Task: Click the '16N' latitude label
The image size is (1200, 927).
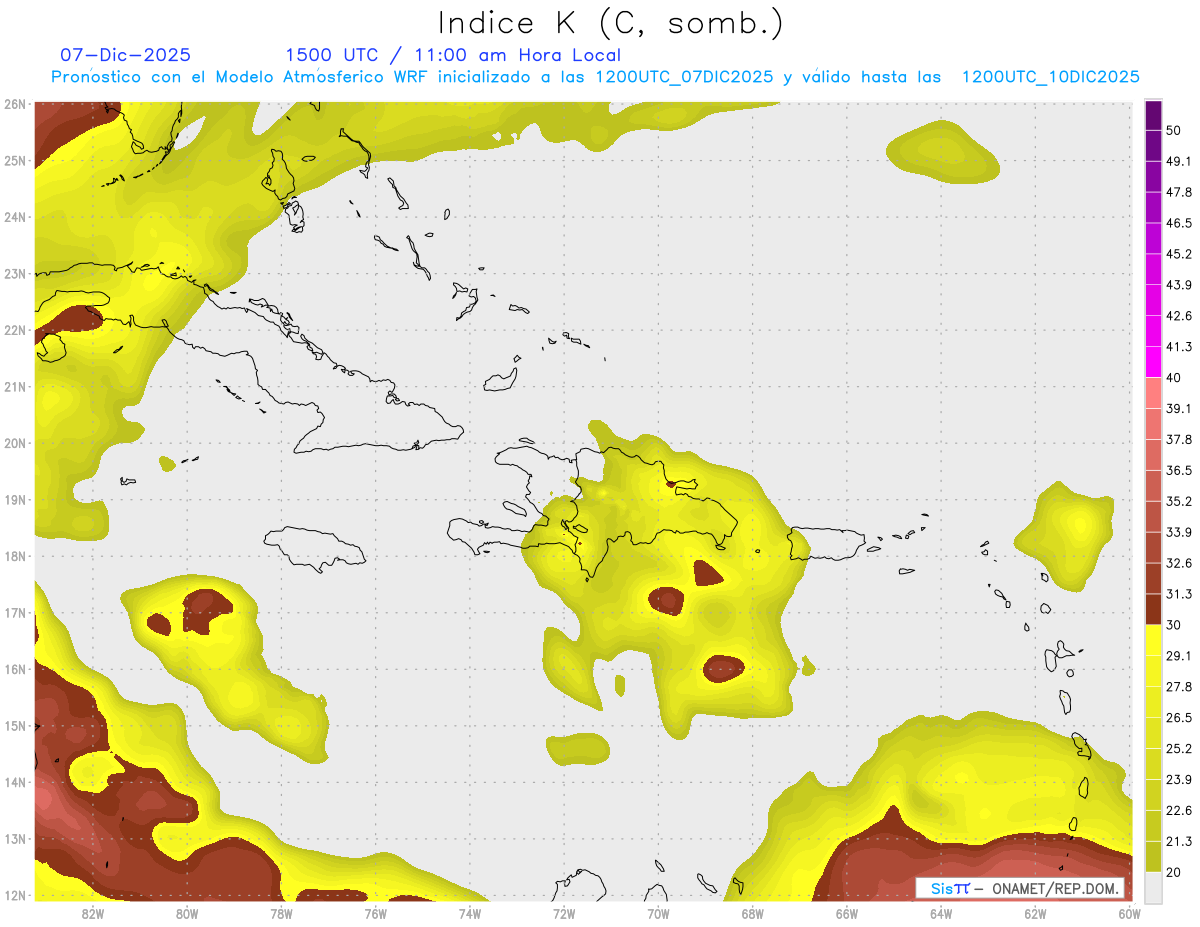Action: point(15,669)
